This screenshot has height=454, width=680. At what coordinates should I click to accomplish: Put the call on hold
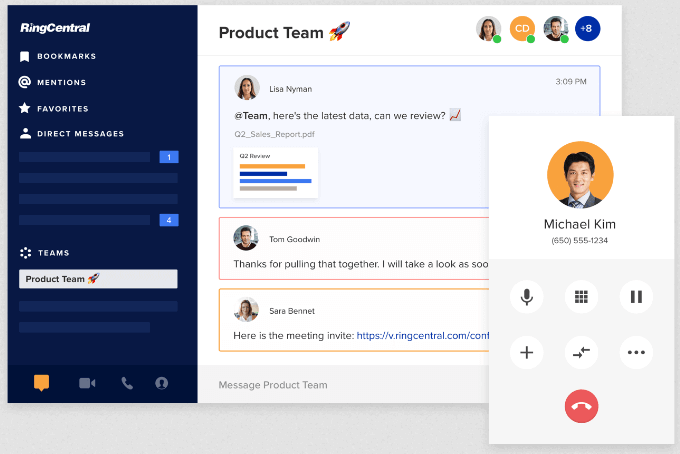[x=636, y=297]
